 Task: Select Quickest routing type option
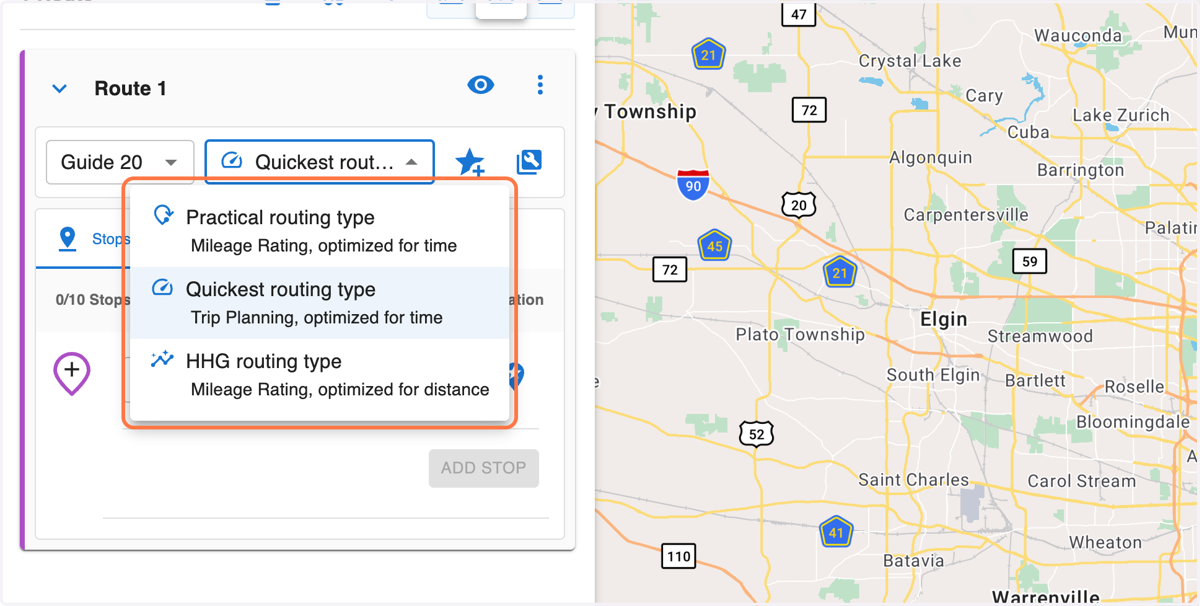pyautogui.click(x=320, y=303)
